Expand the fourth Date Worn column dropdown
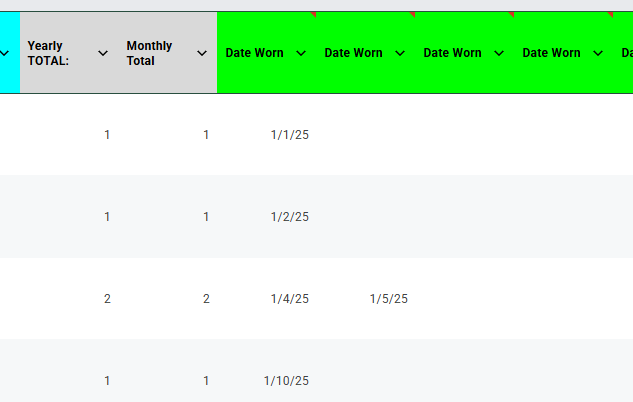Image resolution: width=633 pixels, height=402 pixels. (x=598, y=53)
